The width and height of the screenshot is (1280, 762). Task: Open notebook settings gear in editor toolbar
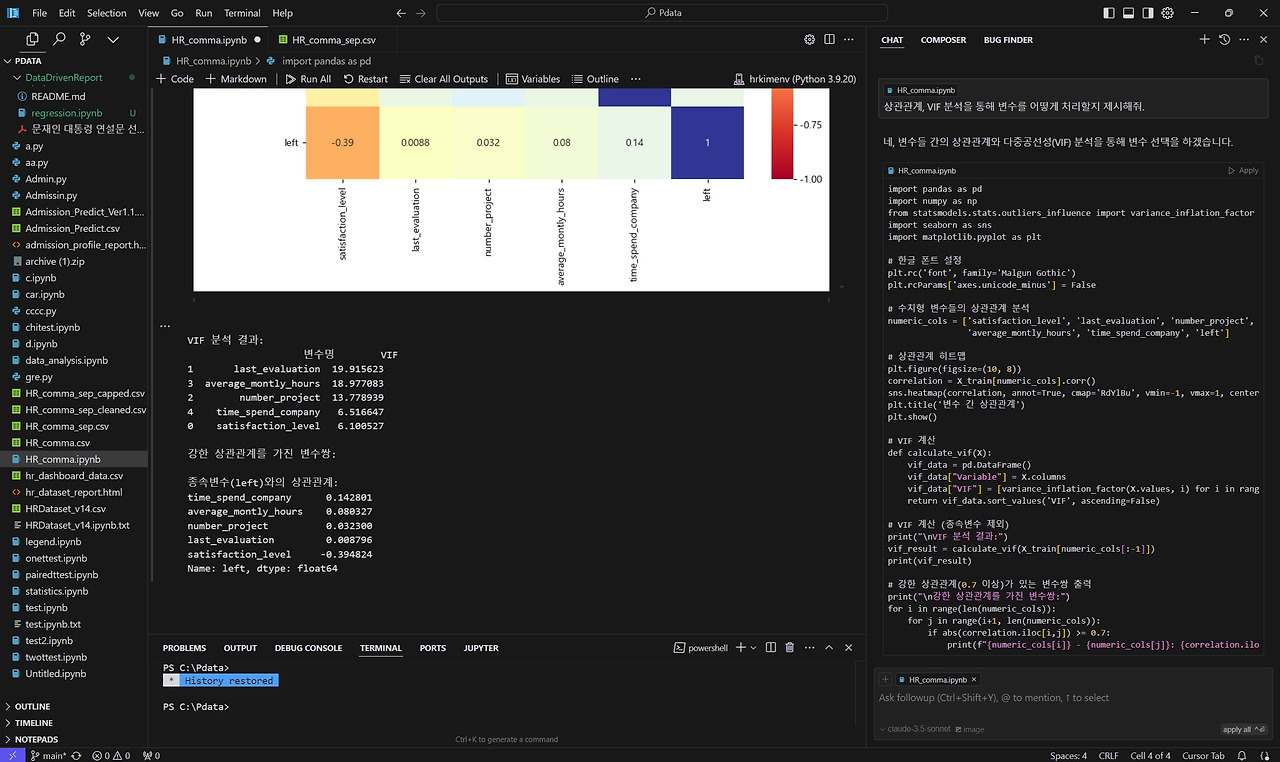coord(809,40)
